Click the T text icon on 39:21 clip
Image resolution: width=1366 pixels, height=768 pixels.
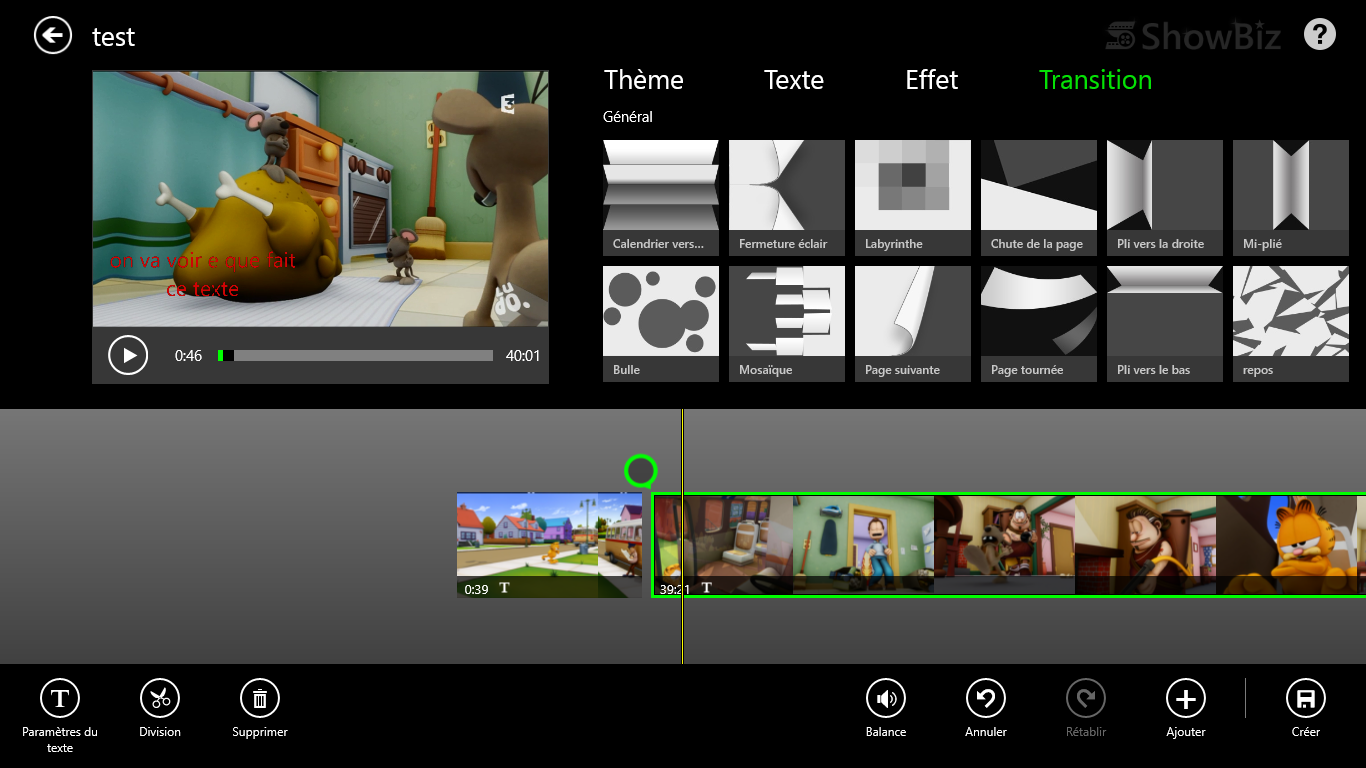coord(706,588)
